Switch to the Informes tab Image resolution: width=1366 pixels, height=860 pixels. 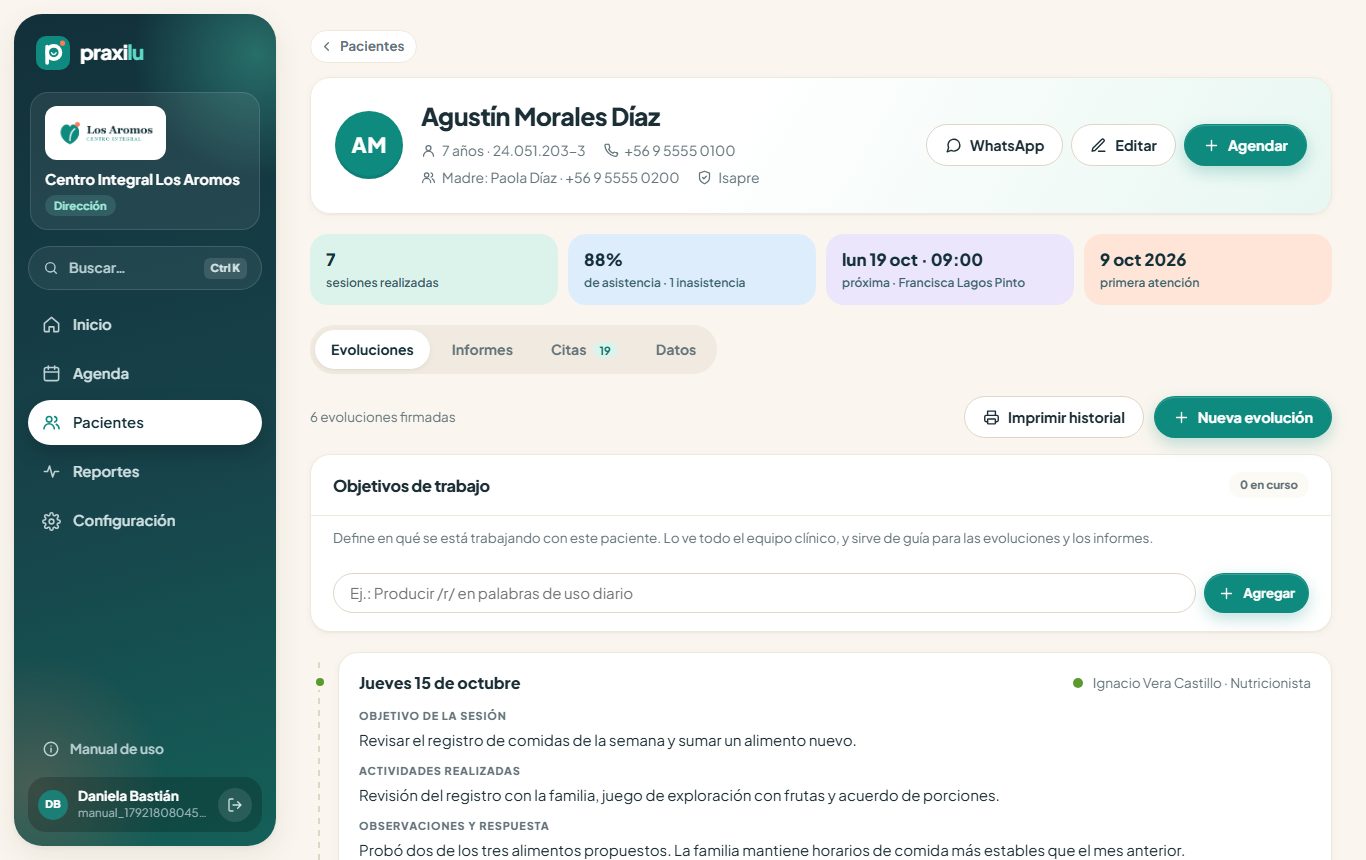(482, 350)
